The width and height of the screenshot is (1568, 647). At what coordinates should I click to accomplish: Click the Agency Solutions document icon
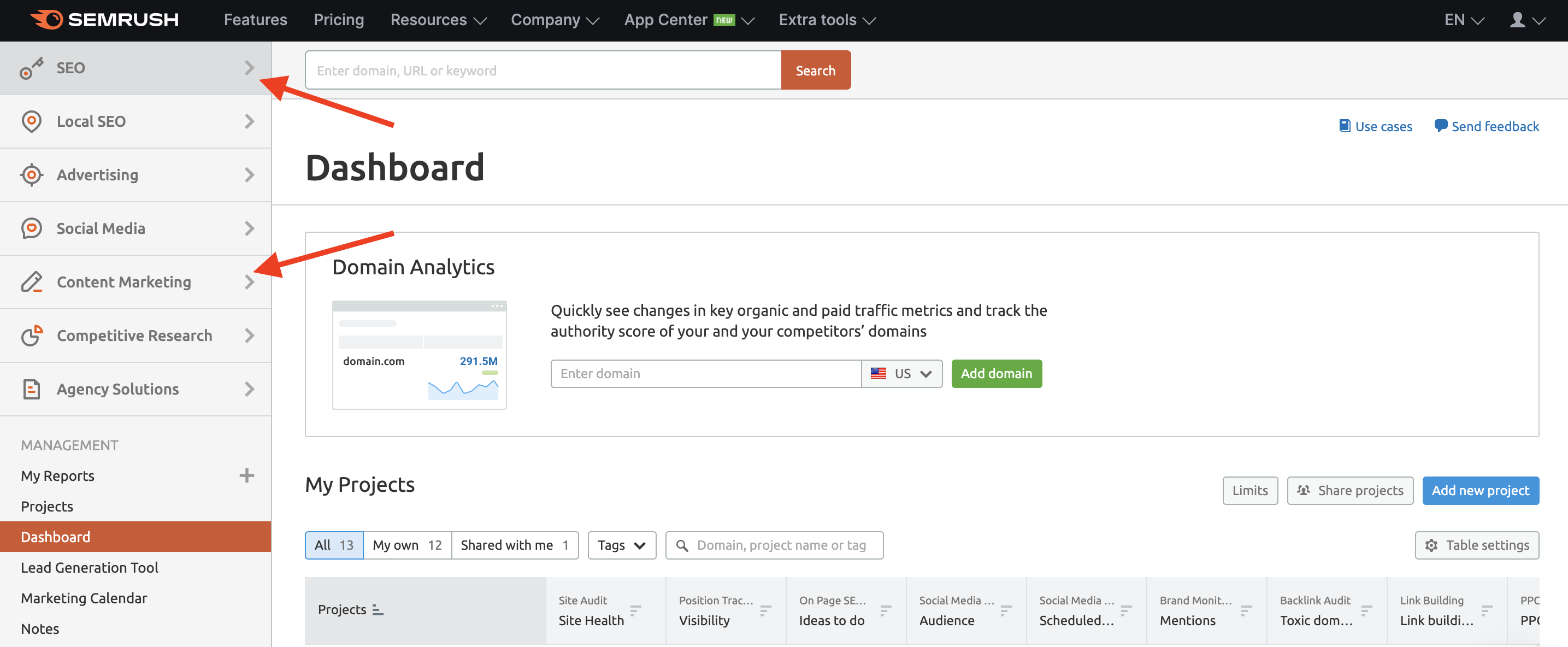(x=31, y=389)
